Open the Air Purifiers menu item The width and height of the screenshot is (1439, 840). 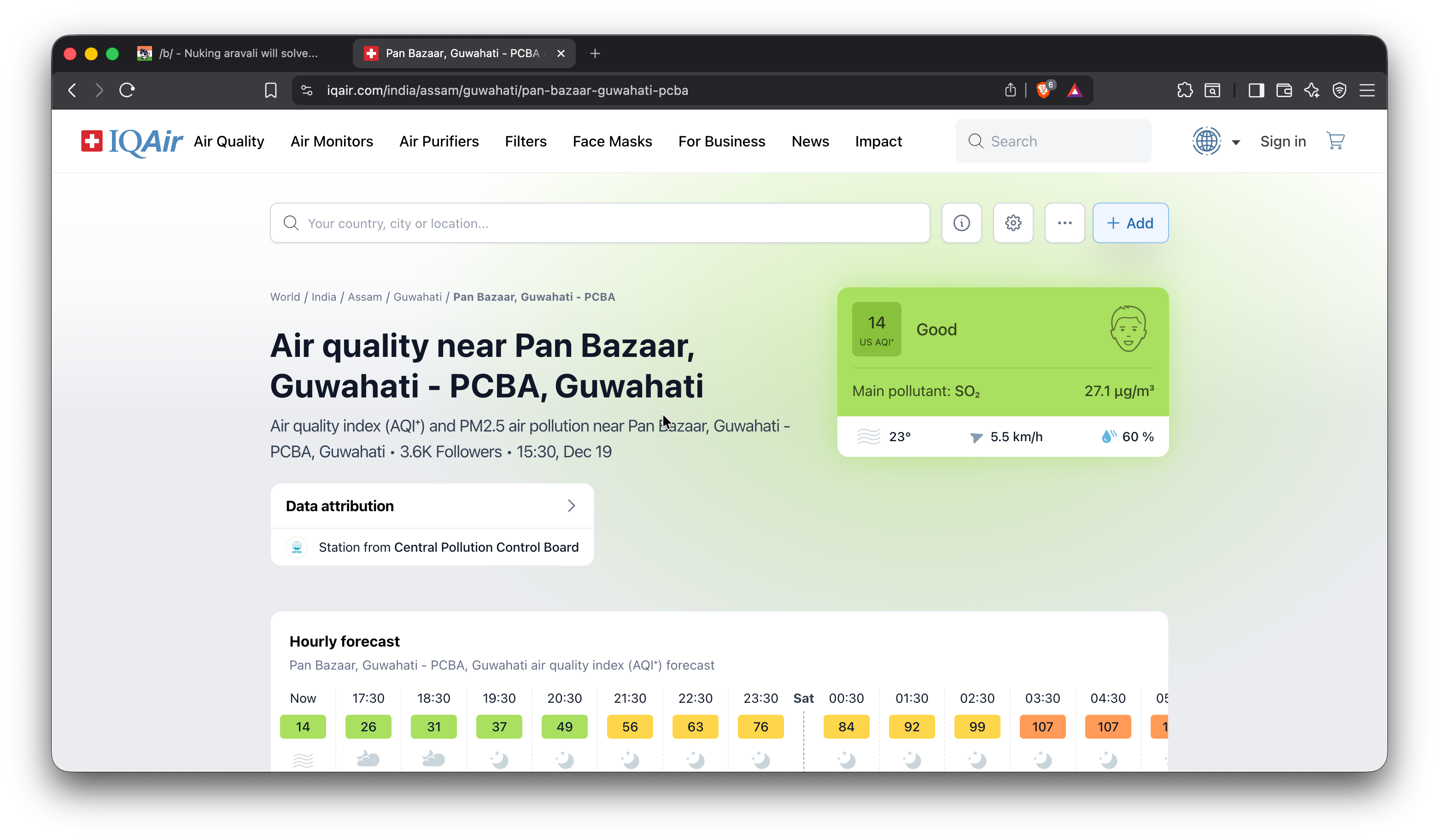click(x=439, y=141)
